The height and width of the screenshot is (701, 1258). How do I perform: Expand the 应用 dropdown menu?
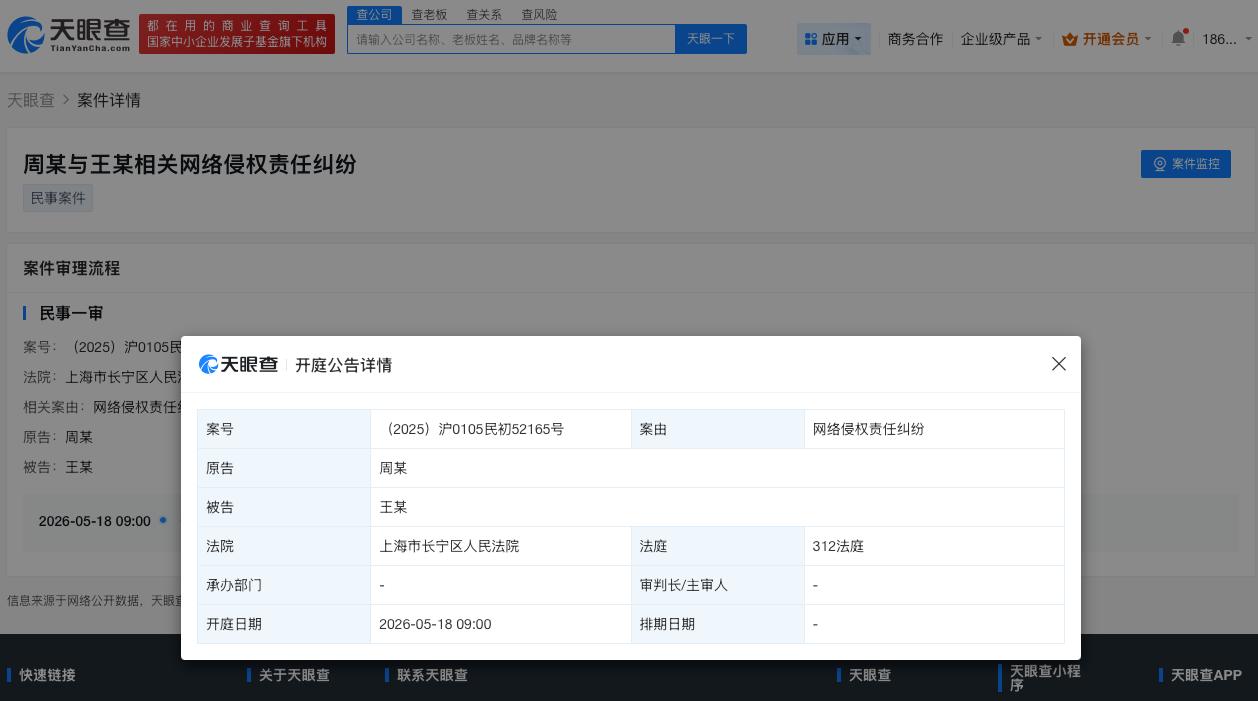[x=834, y=39]
